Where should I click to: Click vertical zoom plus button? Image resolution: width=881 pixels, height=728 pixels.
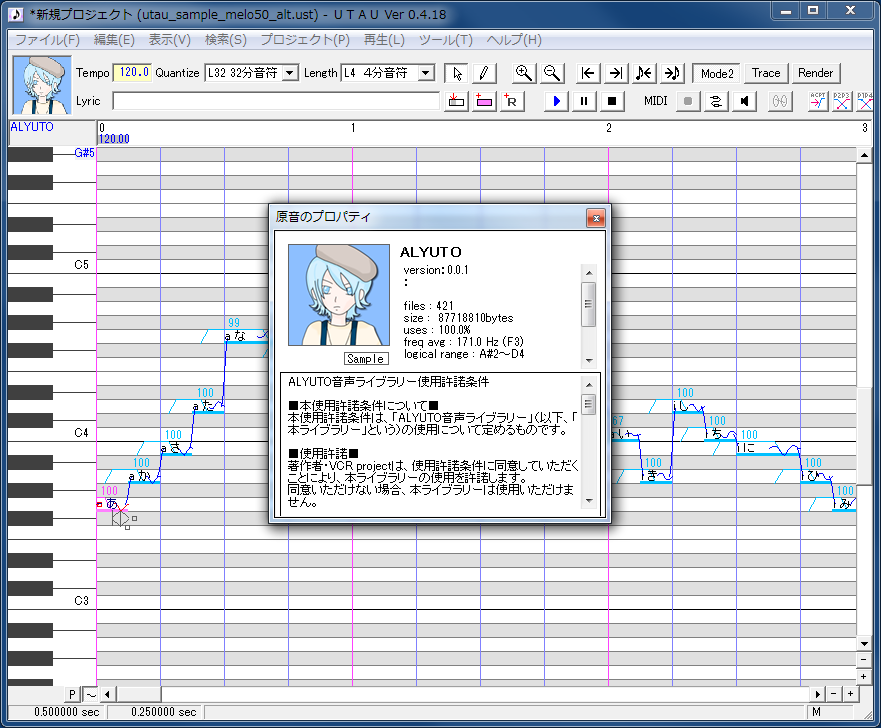[864, 676]
